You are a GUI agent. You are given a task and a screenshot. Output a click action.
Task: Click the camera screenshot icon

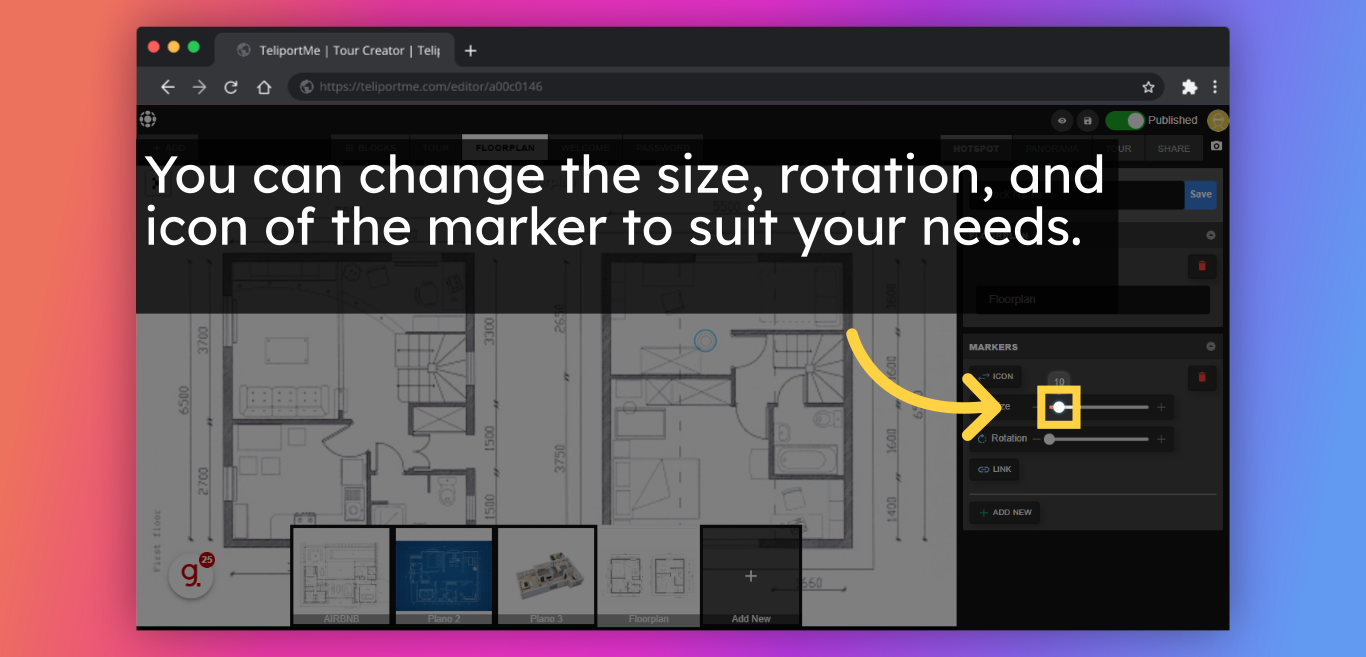point(1216,146)
